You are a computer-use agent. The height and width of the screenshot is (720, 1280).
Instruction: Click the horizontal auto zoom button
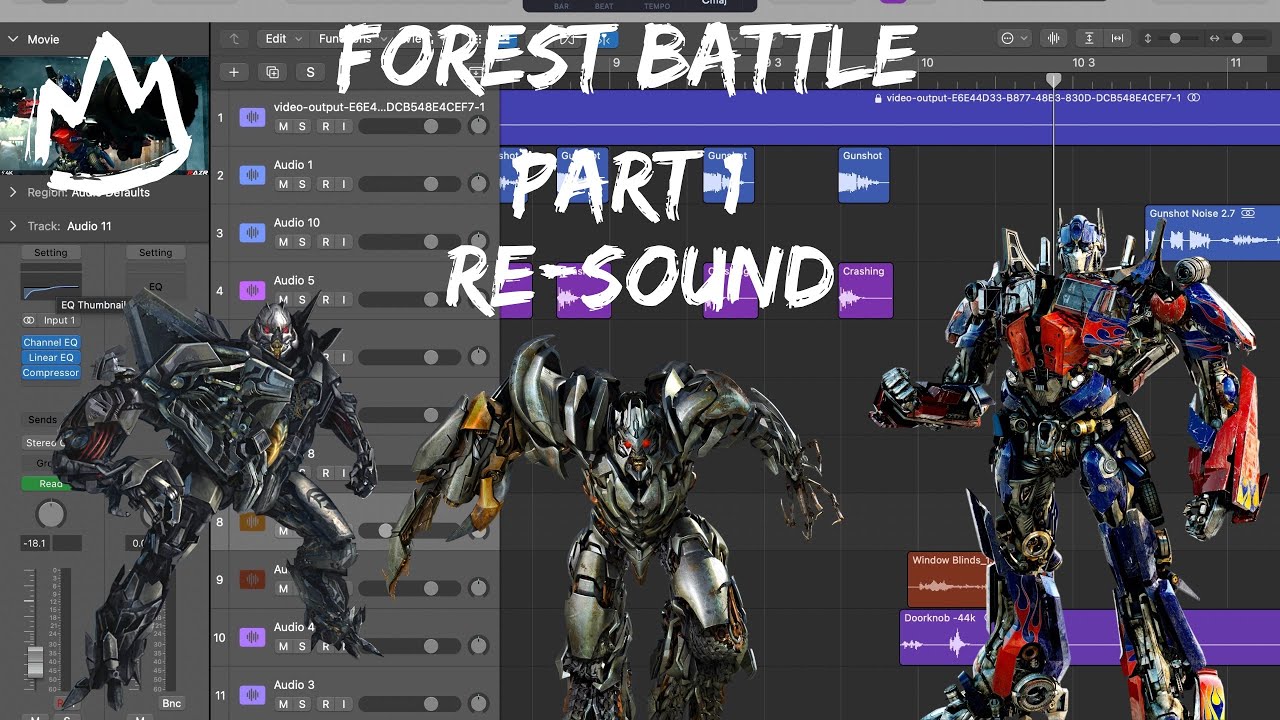[x=1117, y=38]
